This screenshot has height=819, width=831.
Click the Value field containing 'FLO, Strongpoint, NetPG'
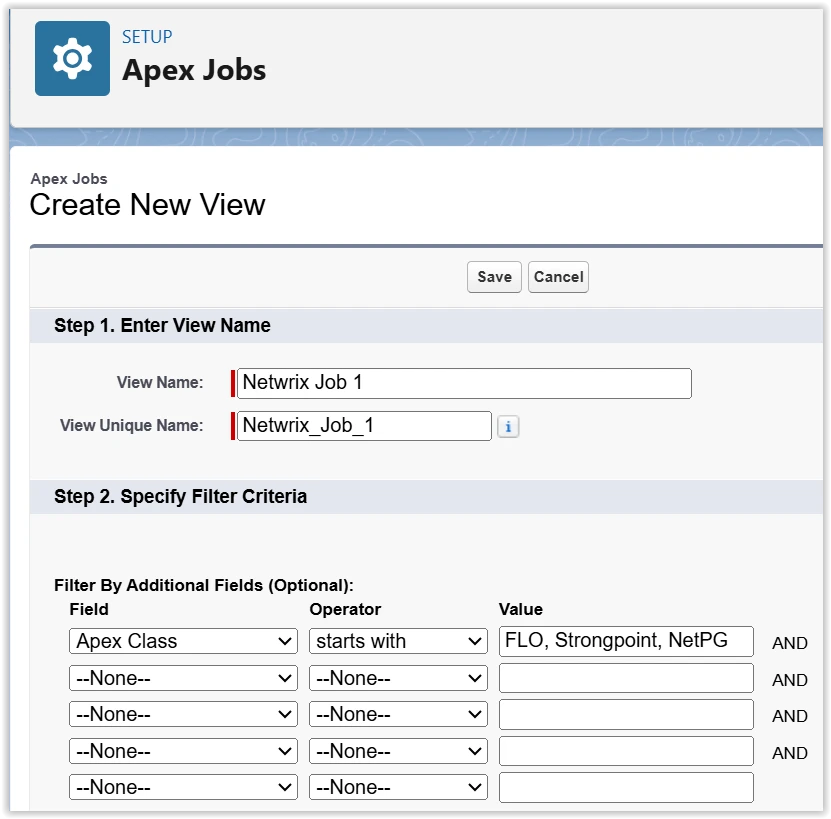point(626,641)
